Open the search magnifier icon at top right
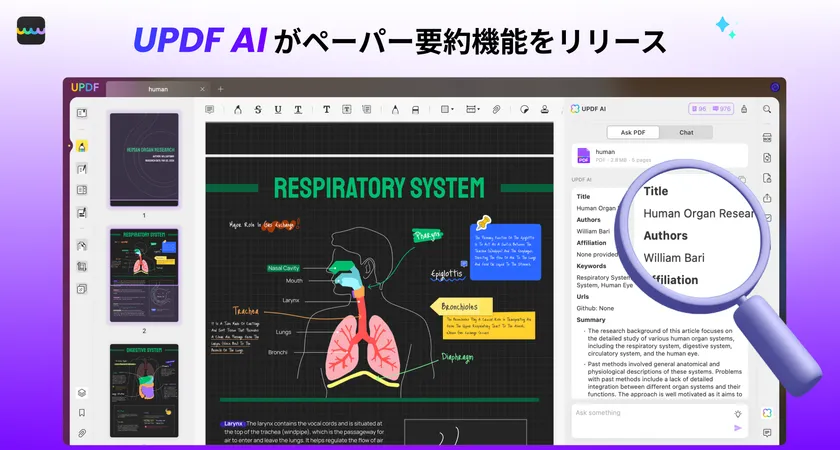Image resolution: width=840 pixels, height=450 pixels. click(x=767, y=109)
